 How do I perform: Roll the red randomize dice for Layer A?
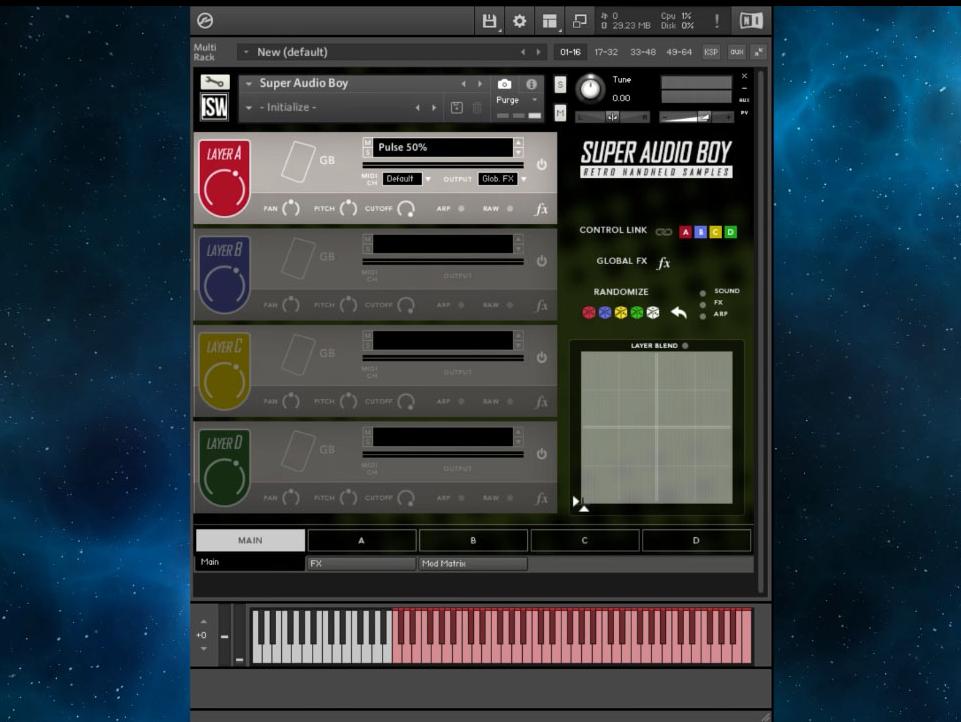(587, 310)
